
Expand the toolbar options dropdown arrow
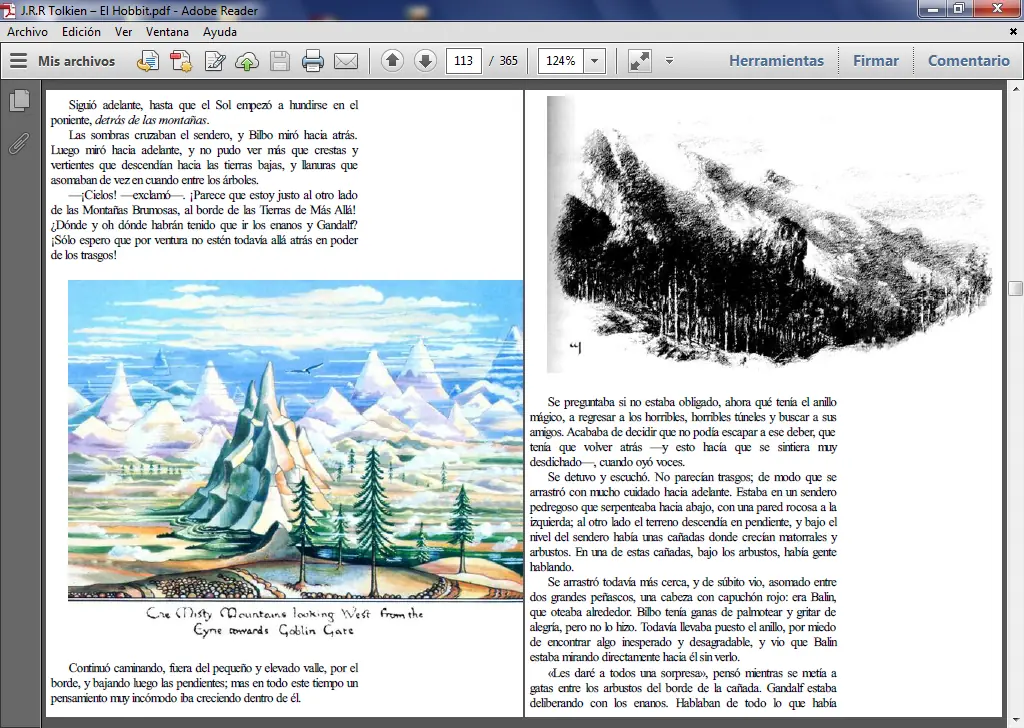(669, 61)
